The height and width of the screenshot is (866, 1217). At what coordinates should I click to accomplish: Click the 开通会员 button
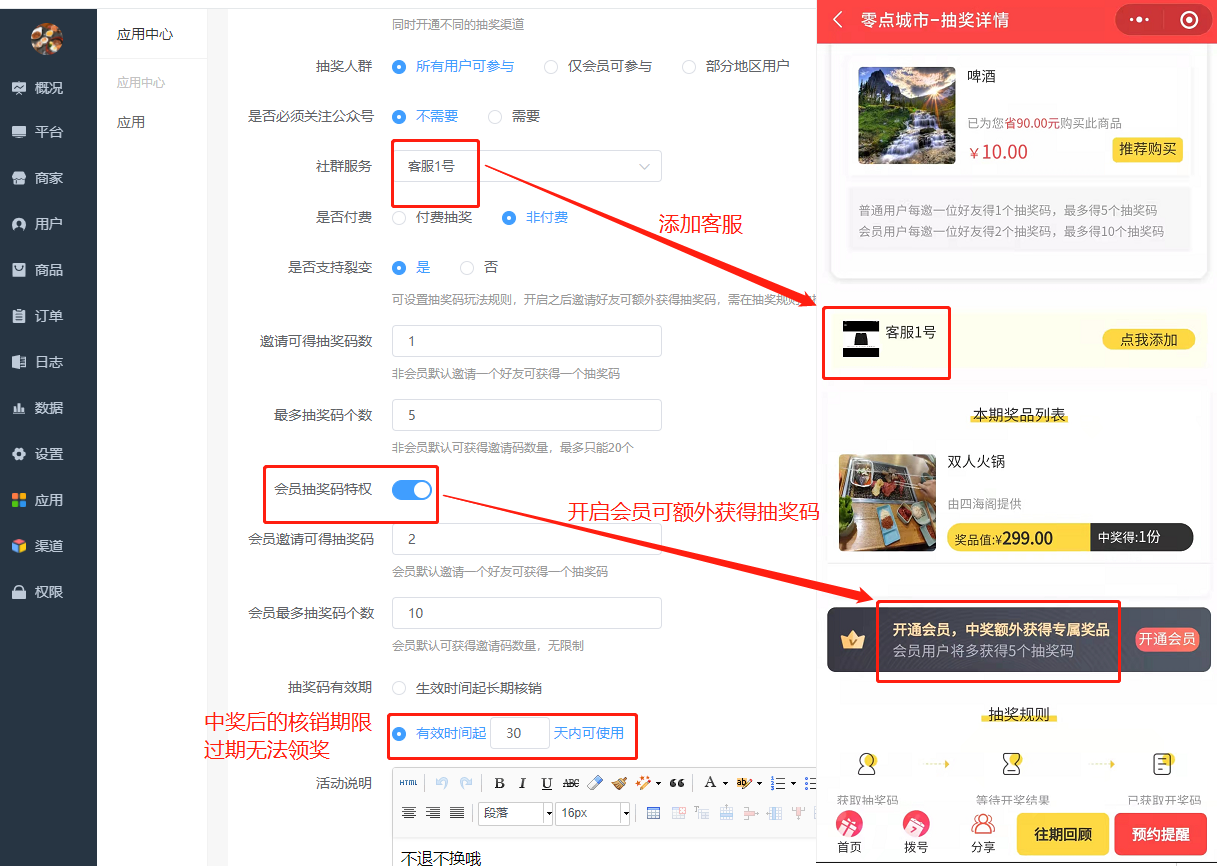tap(1166, 640)
